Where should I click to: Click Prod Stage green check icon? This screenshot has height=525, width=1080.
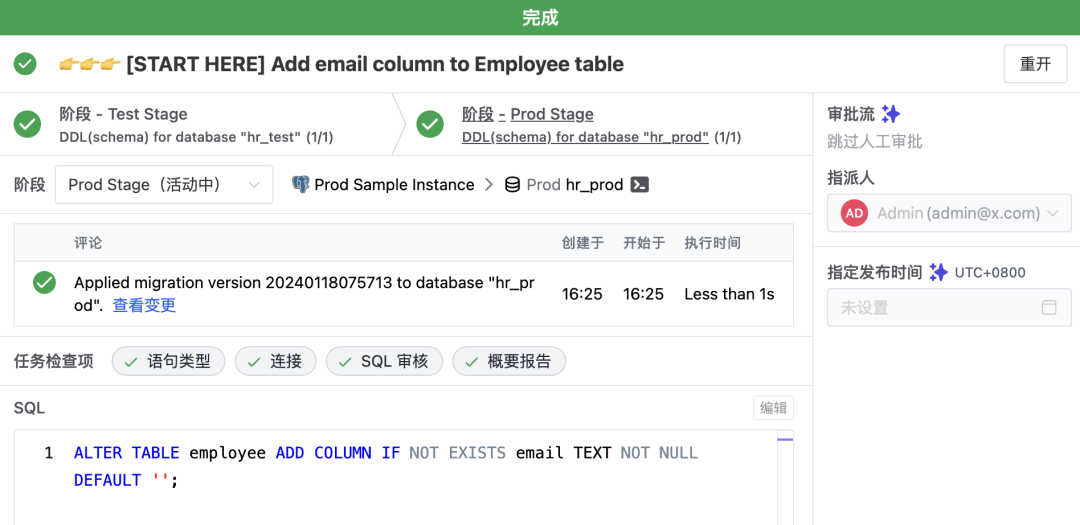430,125
